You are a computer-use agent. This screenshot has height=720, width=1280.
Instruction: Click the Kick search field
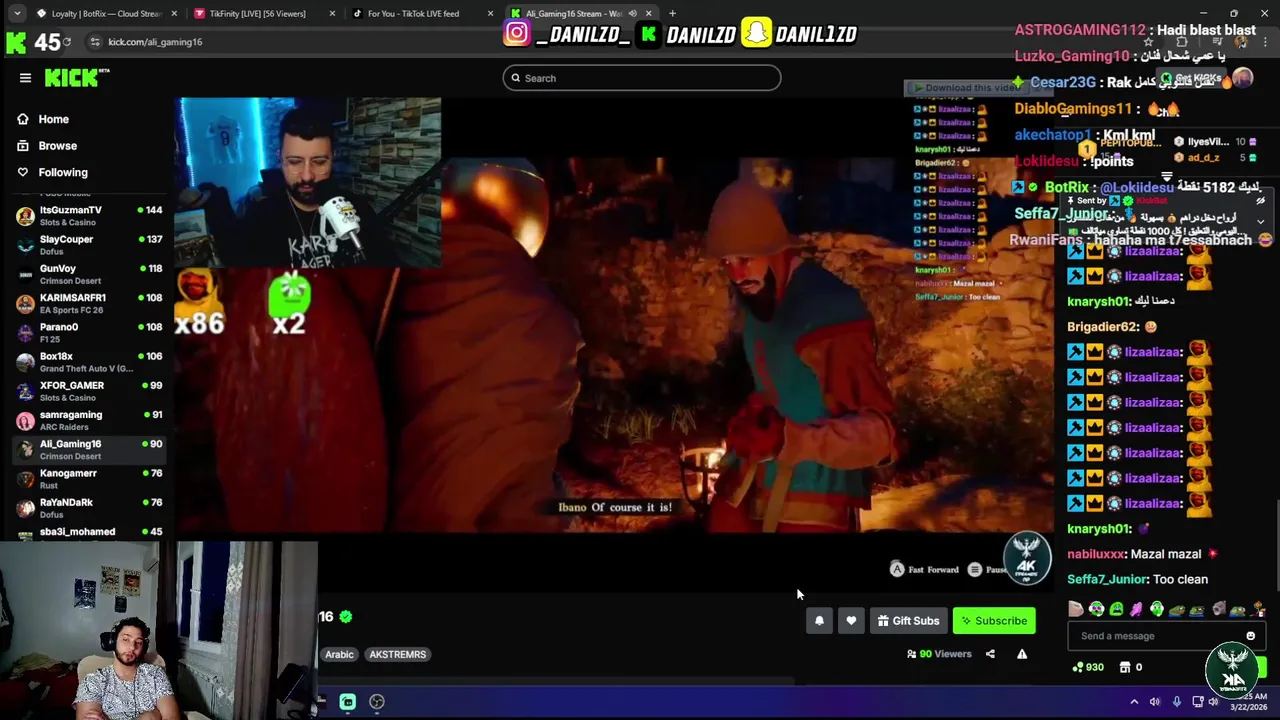pyautogui.click(x=642, y=78)
